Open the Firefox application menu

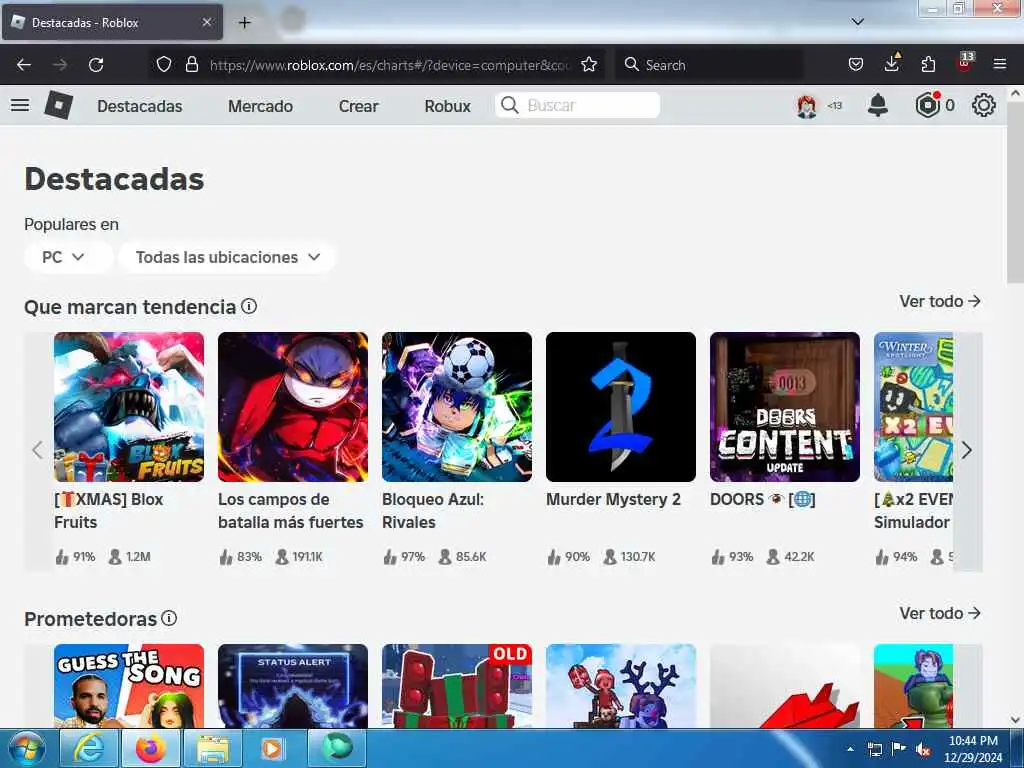(x=1000, y=65)
